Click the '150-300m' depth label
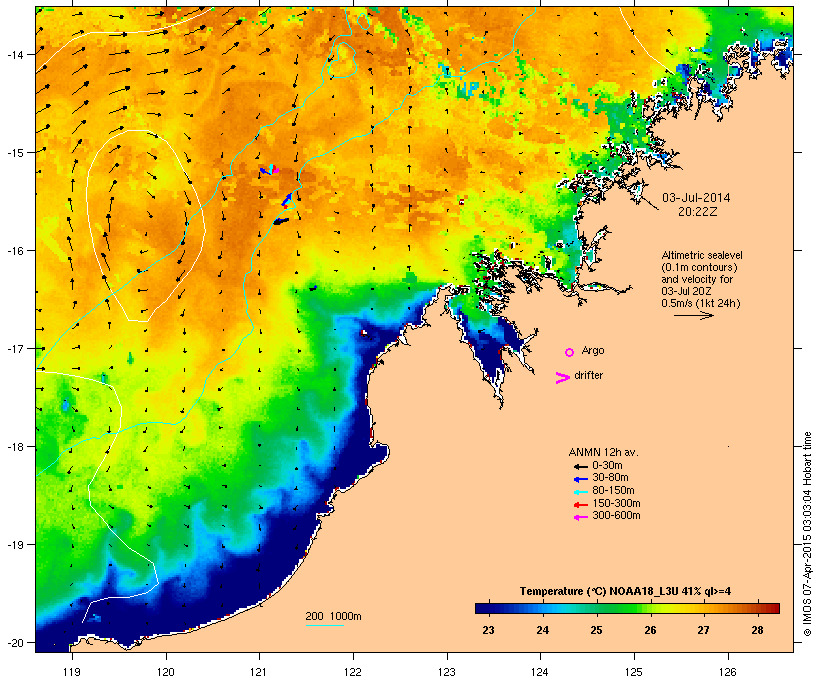Viewport: 820px width, 680px height. (616, 503)
